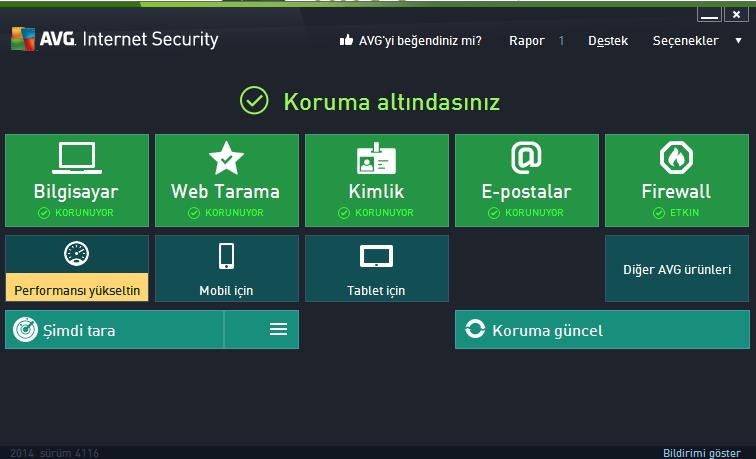Click the E-postalar KORUNUYOR status

(526, 213)
